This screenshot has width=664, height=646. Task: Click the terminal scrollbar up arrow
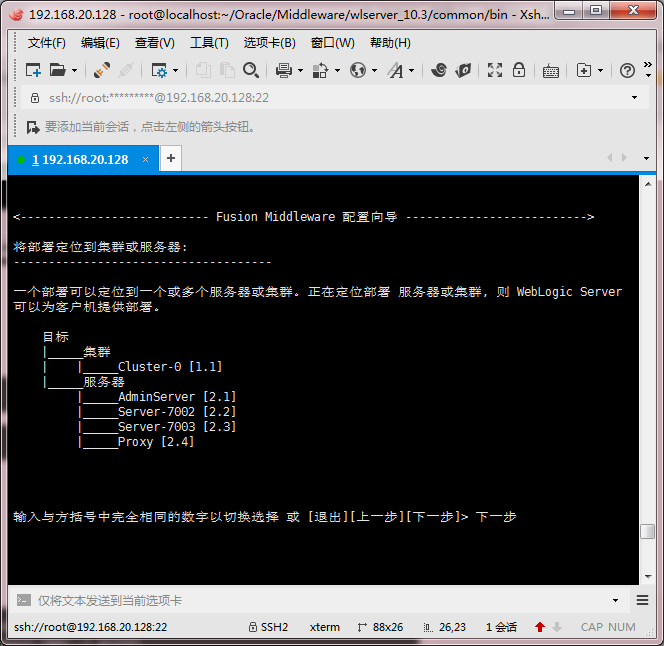pyautogui.click(x=648, y=184)
